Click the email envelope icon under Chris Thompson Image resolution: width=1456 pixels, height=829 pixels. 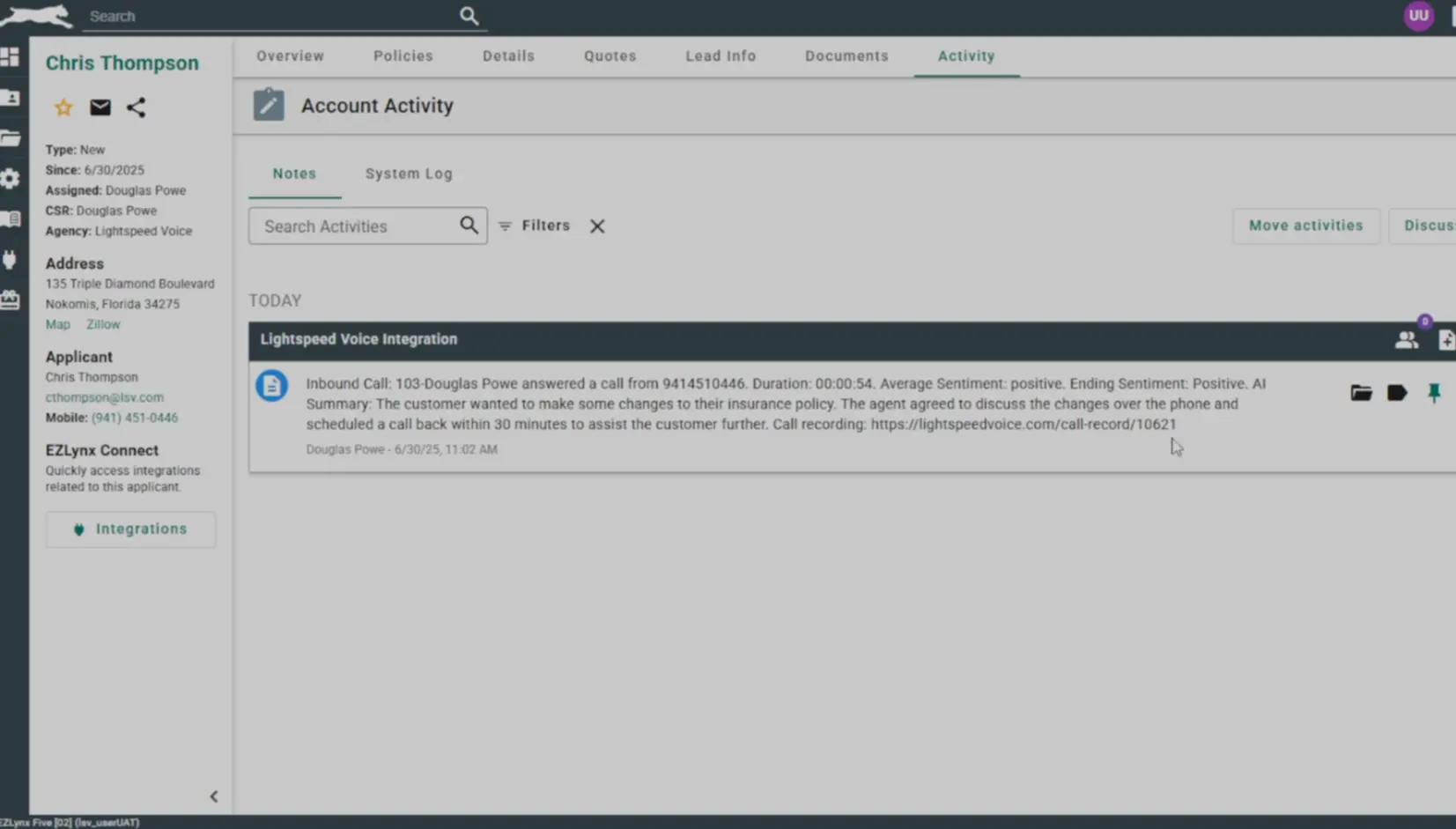(x=100, y=107)
